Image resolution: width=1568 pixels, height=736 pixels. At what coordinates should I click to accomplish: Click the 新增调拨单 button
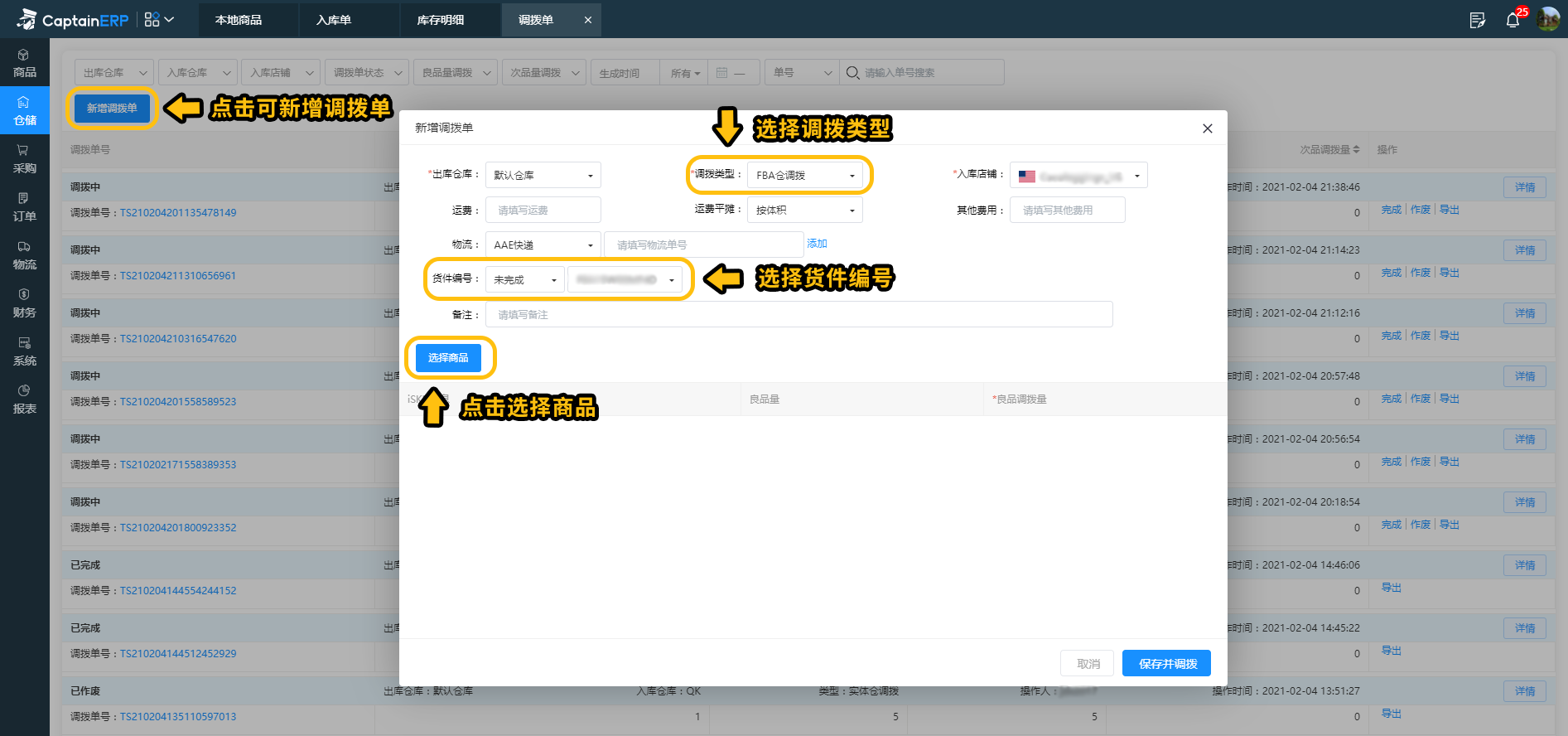pos(112,108)
